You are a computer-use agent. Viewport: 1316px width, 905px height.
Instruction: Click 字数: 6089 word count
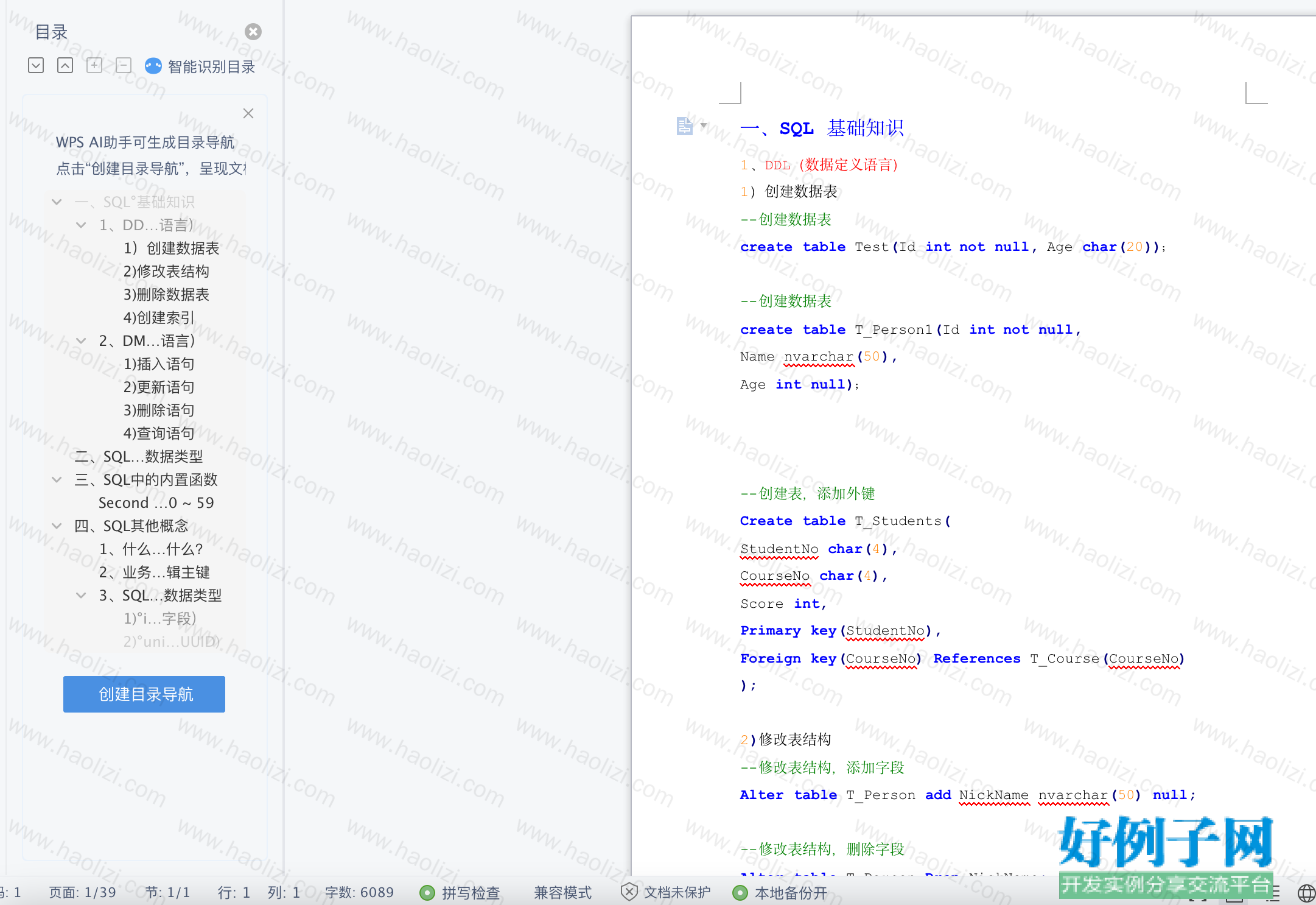(359, 892)
